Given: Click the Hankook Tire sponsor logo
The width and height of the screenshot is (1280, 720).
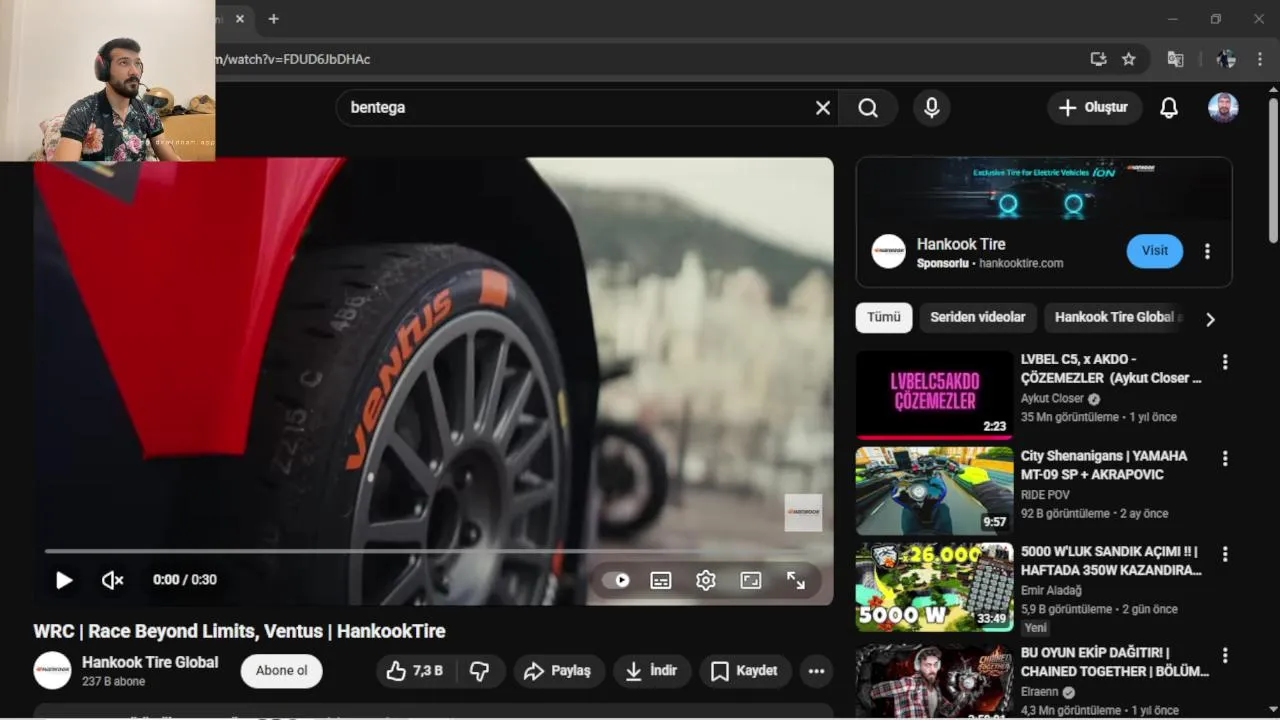Looking at the screenshot, I should (x=888, y=252).
